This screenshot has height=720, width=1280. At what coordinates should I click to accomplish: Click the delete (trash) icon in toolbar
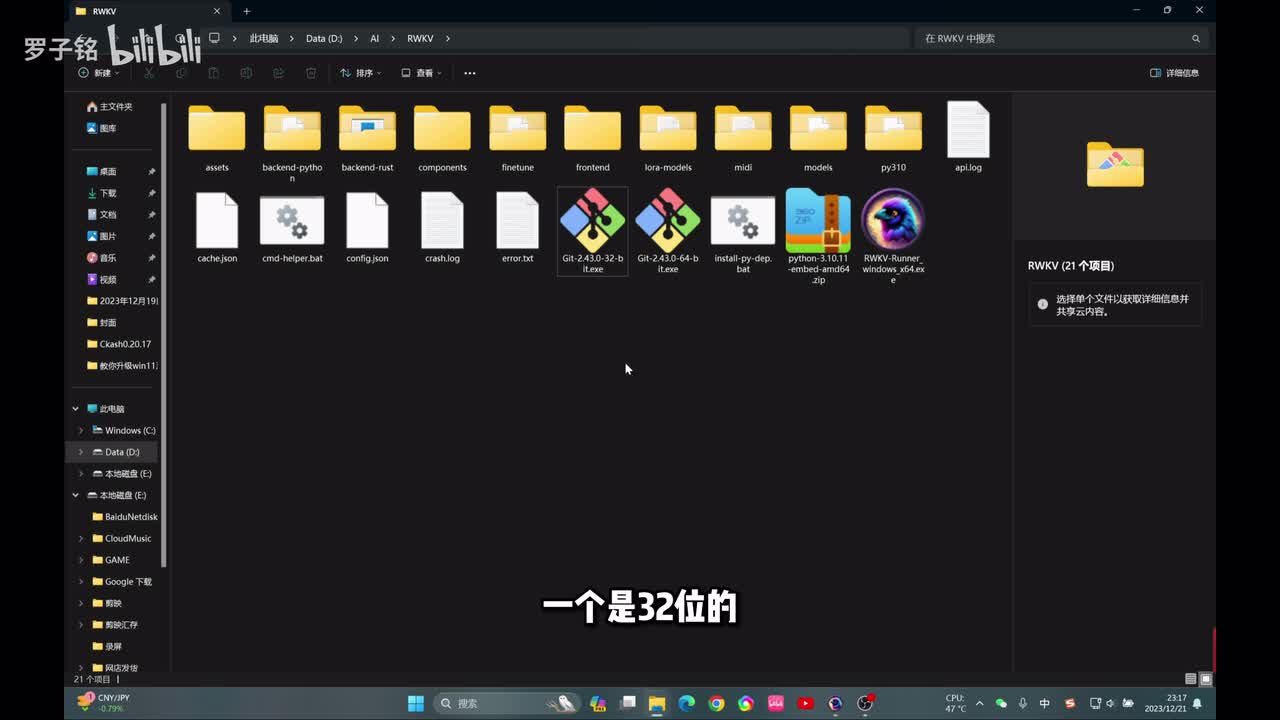click(311, 73)
